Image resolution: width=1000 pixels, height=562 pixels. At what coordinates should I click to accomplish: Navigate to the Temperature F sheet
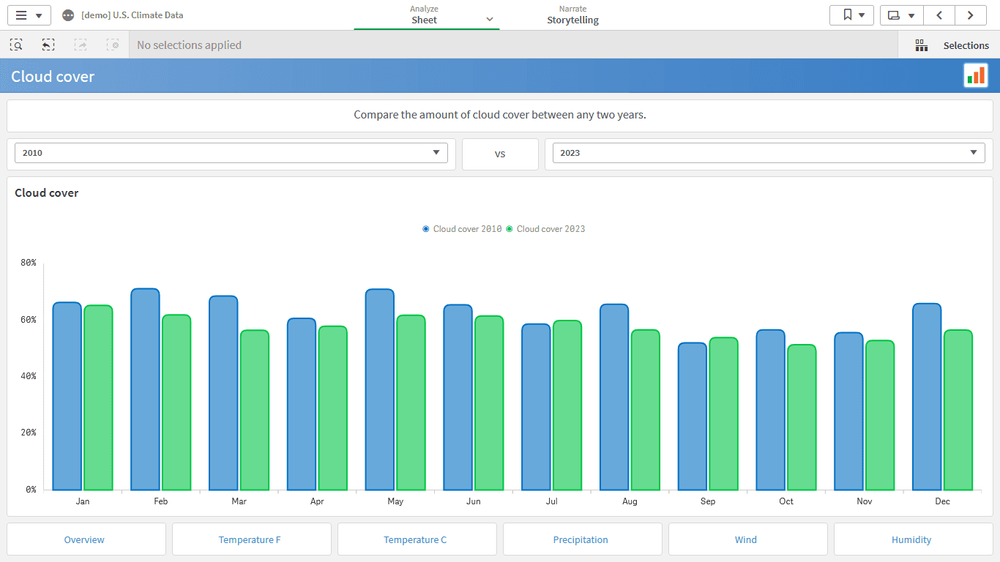click(x=250, y=540)
